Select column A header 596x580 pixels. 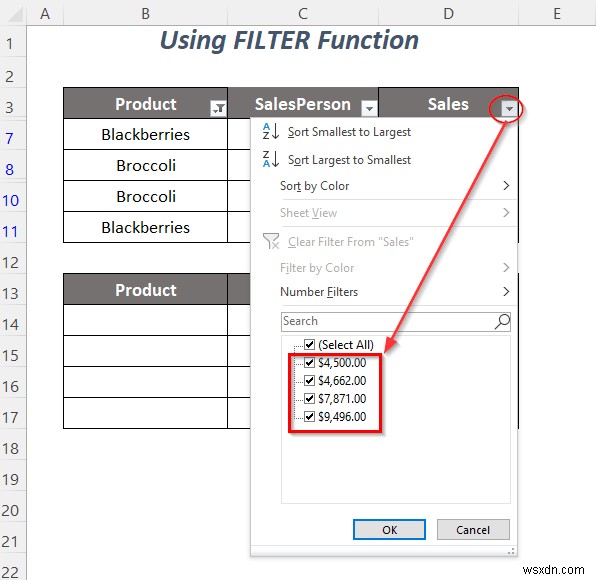tap(45, 14)
